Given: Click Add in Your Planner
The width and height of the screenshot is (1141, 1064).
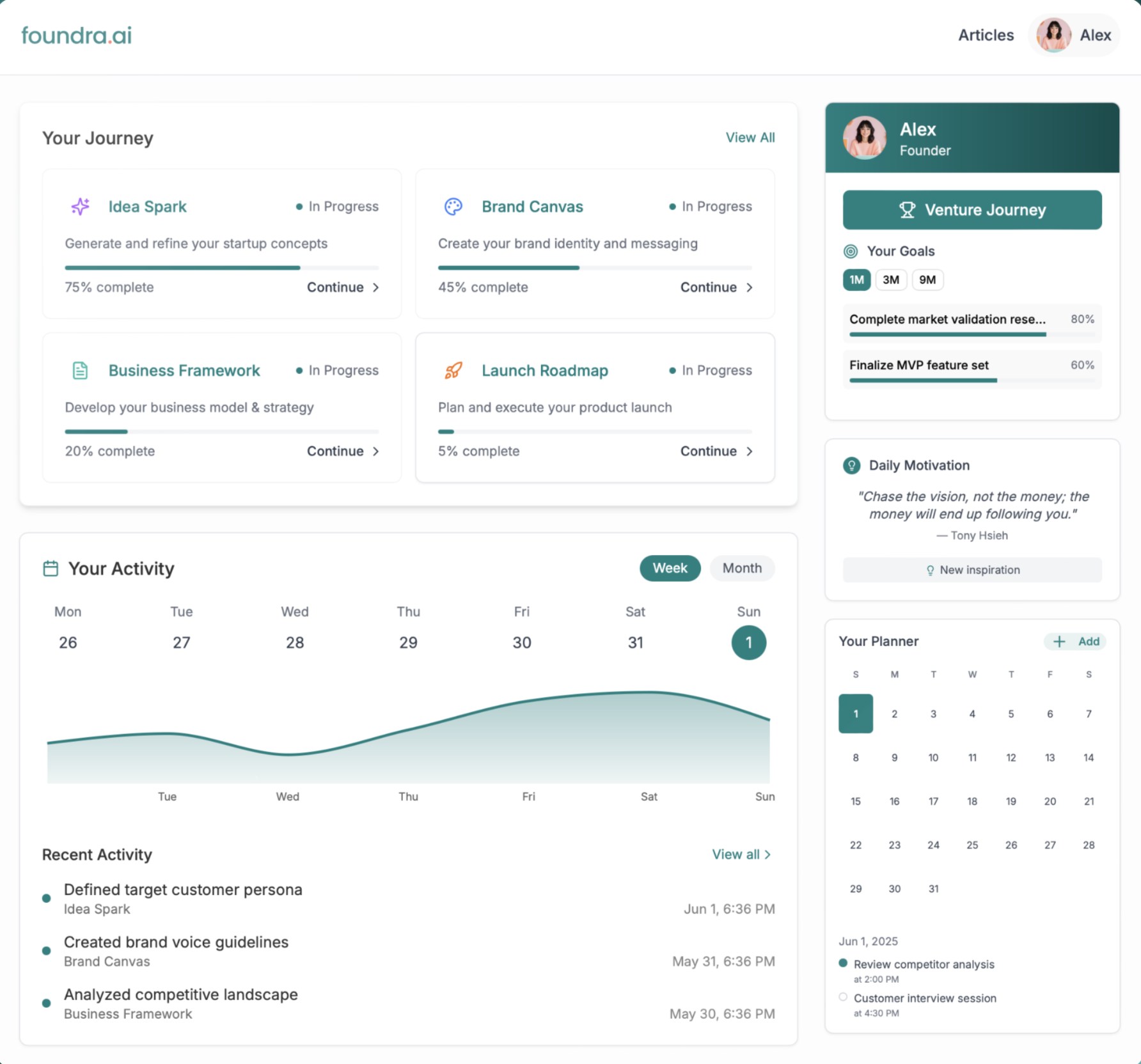Looking at the screenshot, I should coord(1075,641).
